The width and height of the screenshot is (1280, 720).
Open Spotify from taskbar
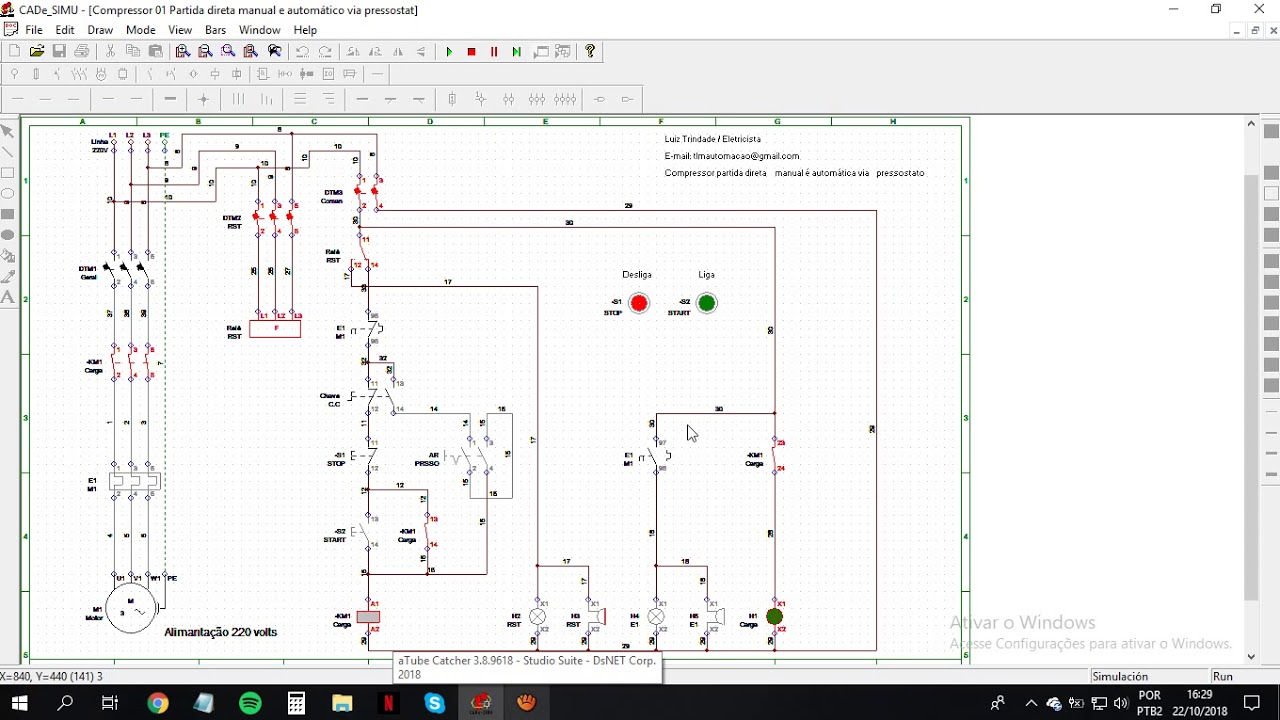click(x=250, y=703)
